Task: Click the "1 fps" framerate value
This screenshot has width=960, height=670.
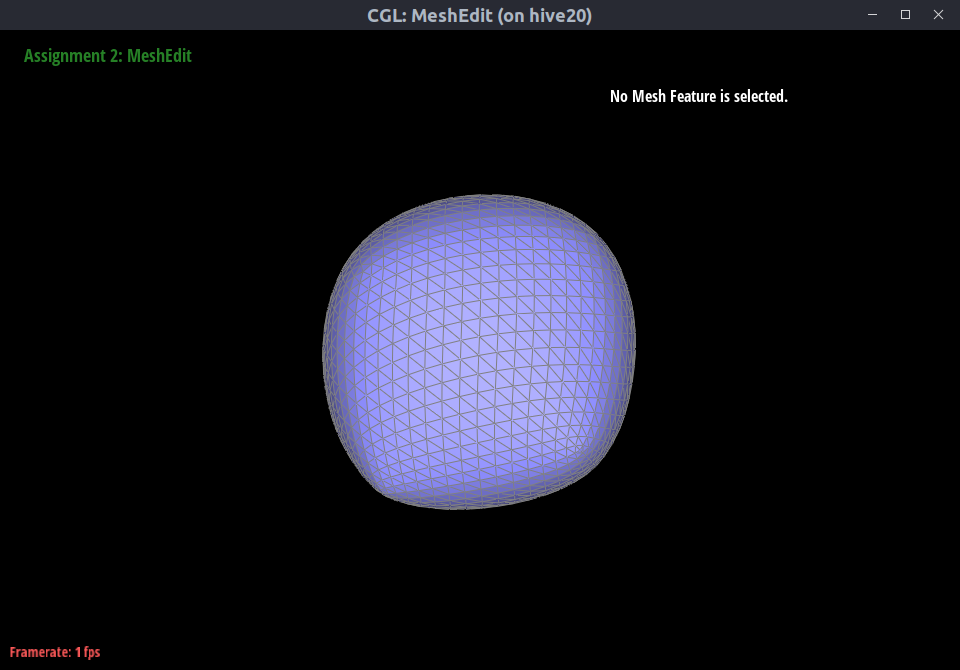Action: [87, 652]
